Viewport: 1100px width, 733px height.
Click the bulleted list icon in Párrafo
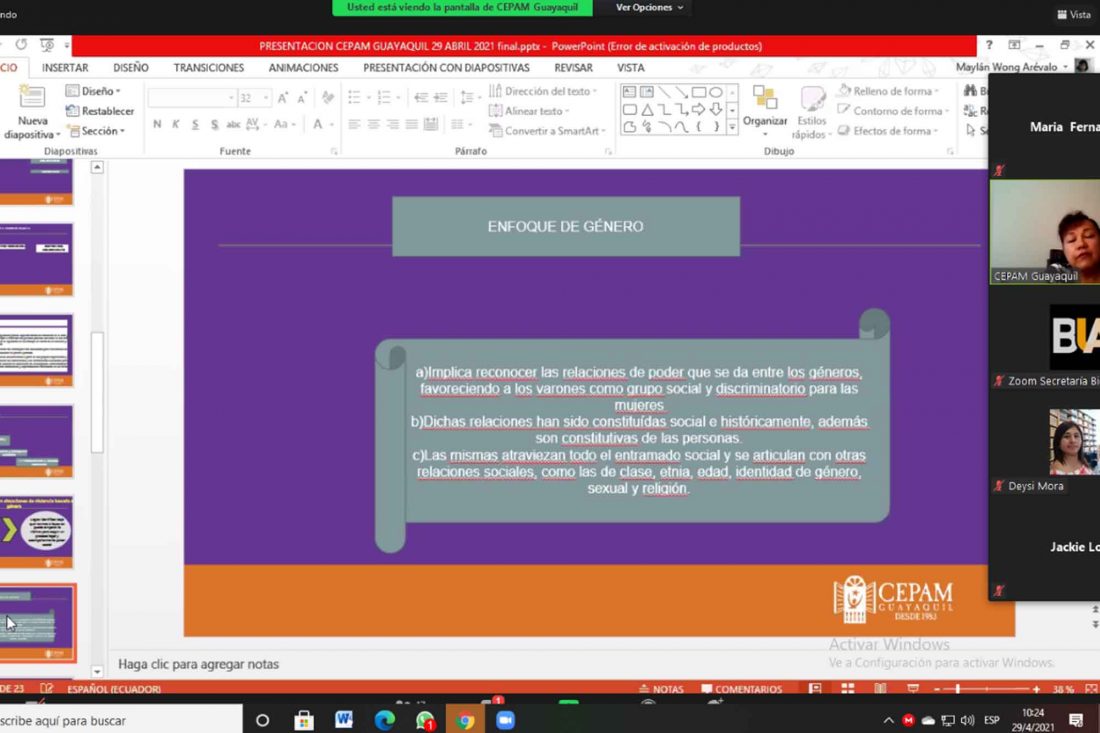[x=351, y=97]
